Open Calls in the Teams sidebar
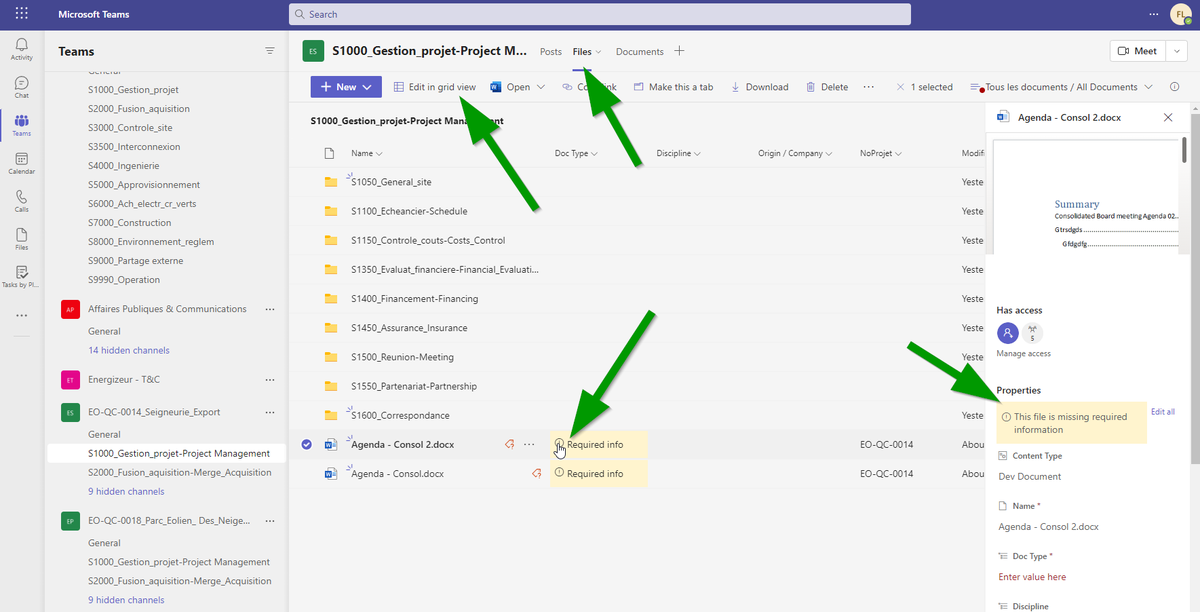The width and height of the screenshot is (1200, 612). point(22,201)
